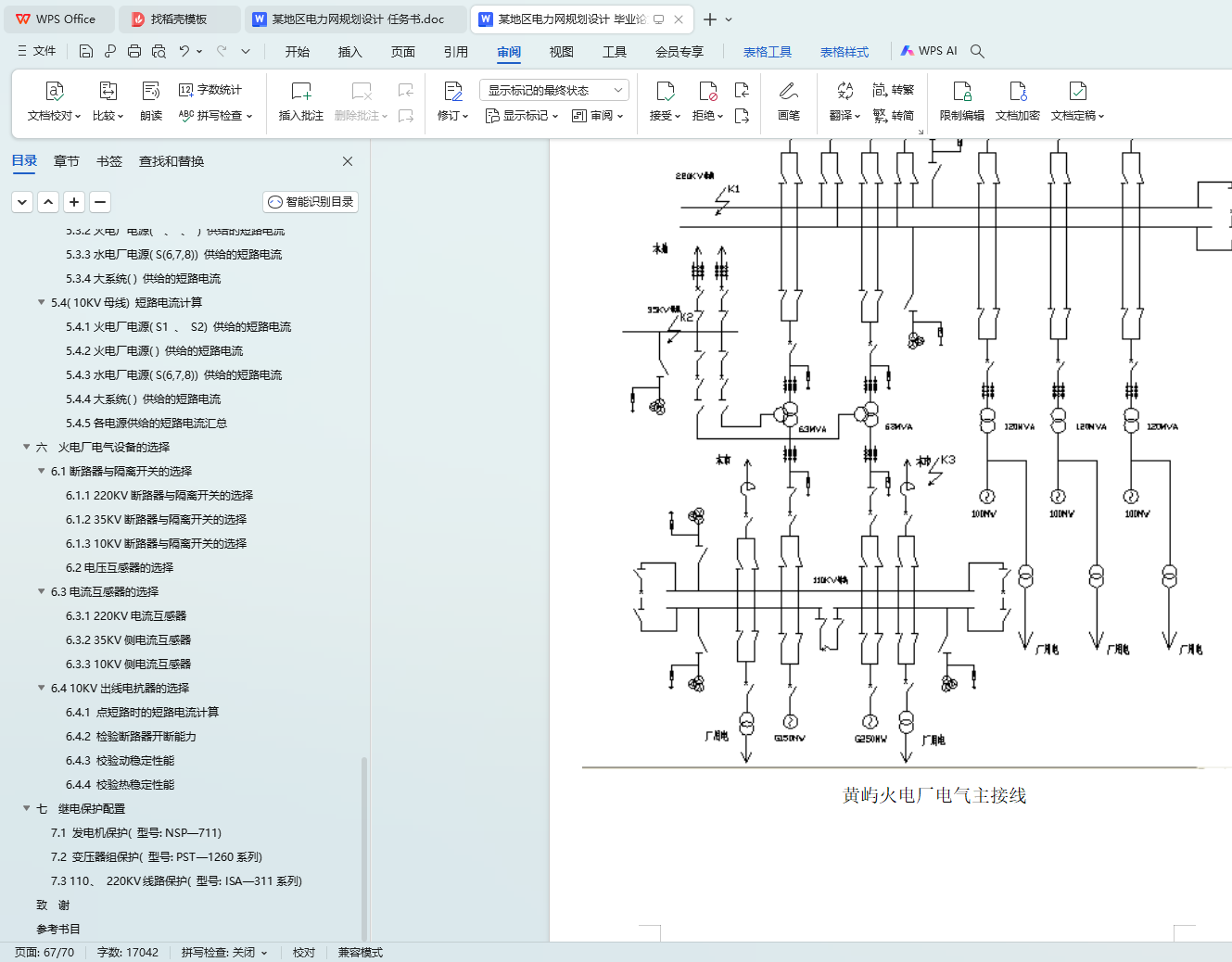Open Print Preview from quick access toolbar

(x=159, y=51)
